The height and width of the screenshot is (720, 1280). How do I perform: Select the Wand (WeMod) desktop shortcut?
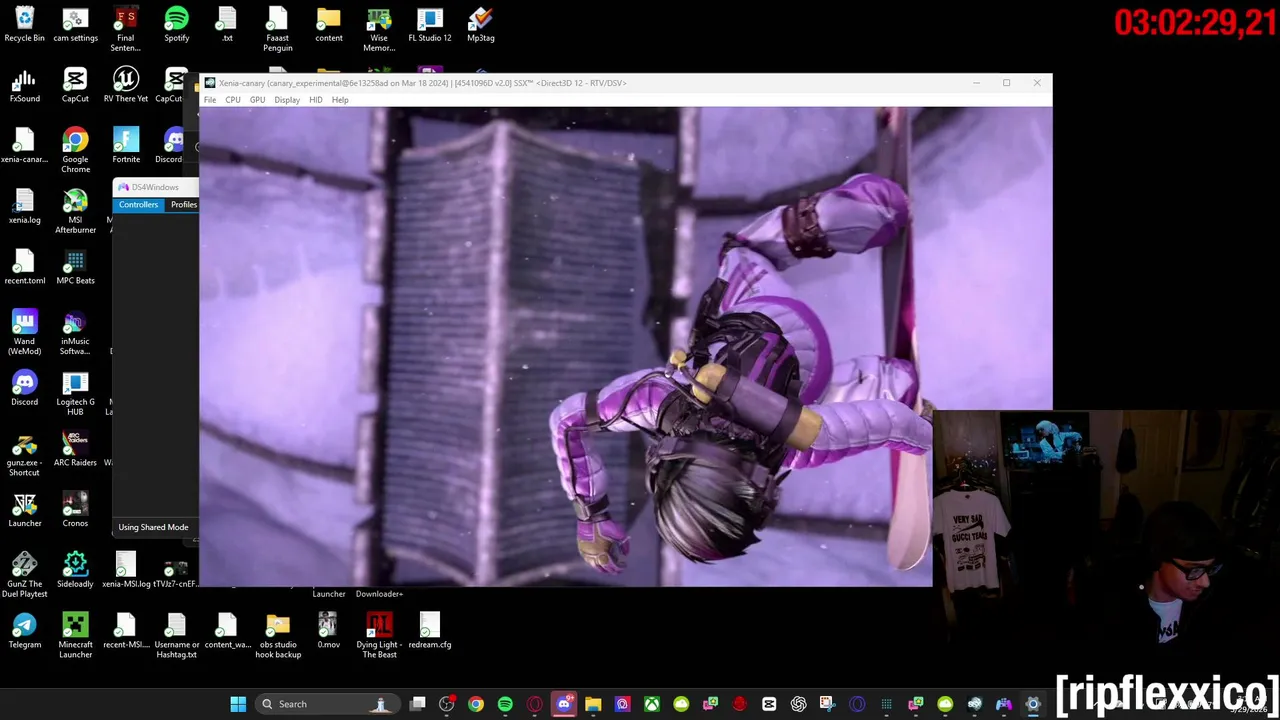coord(24,333)
